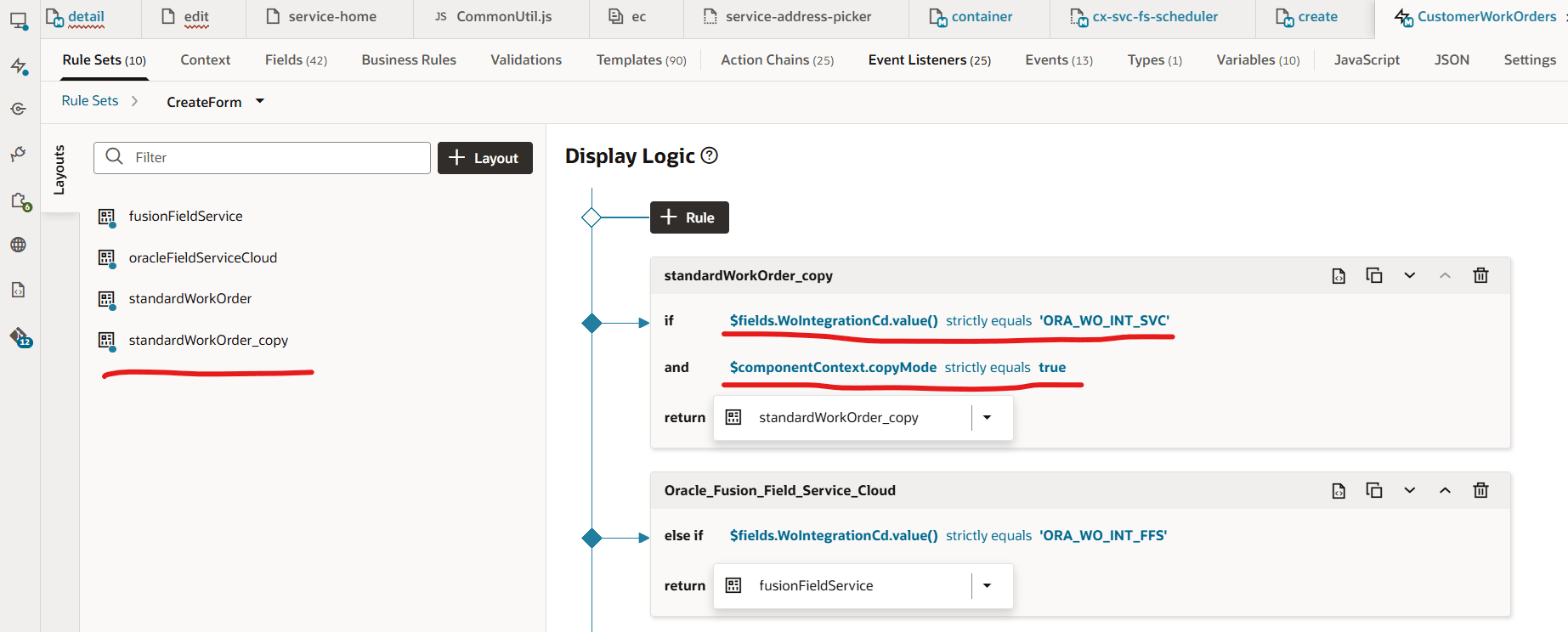The height and width of the screenshot is (632, 1568).
Task: Duplicate the standardWorkOrder_copy rule
Action: 1373,275
